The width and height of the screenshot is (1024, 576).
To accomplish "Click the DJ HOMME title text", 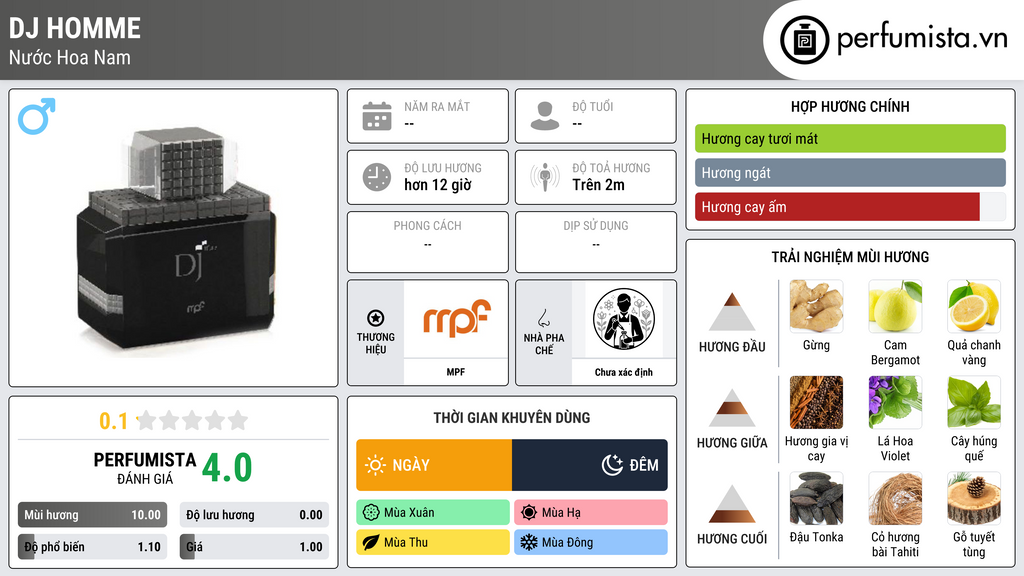I will (74, 28).
